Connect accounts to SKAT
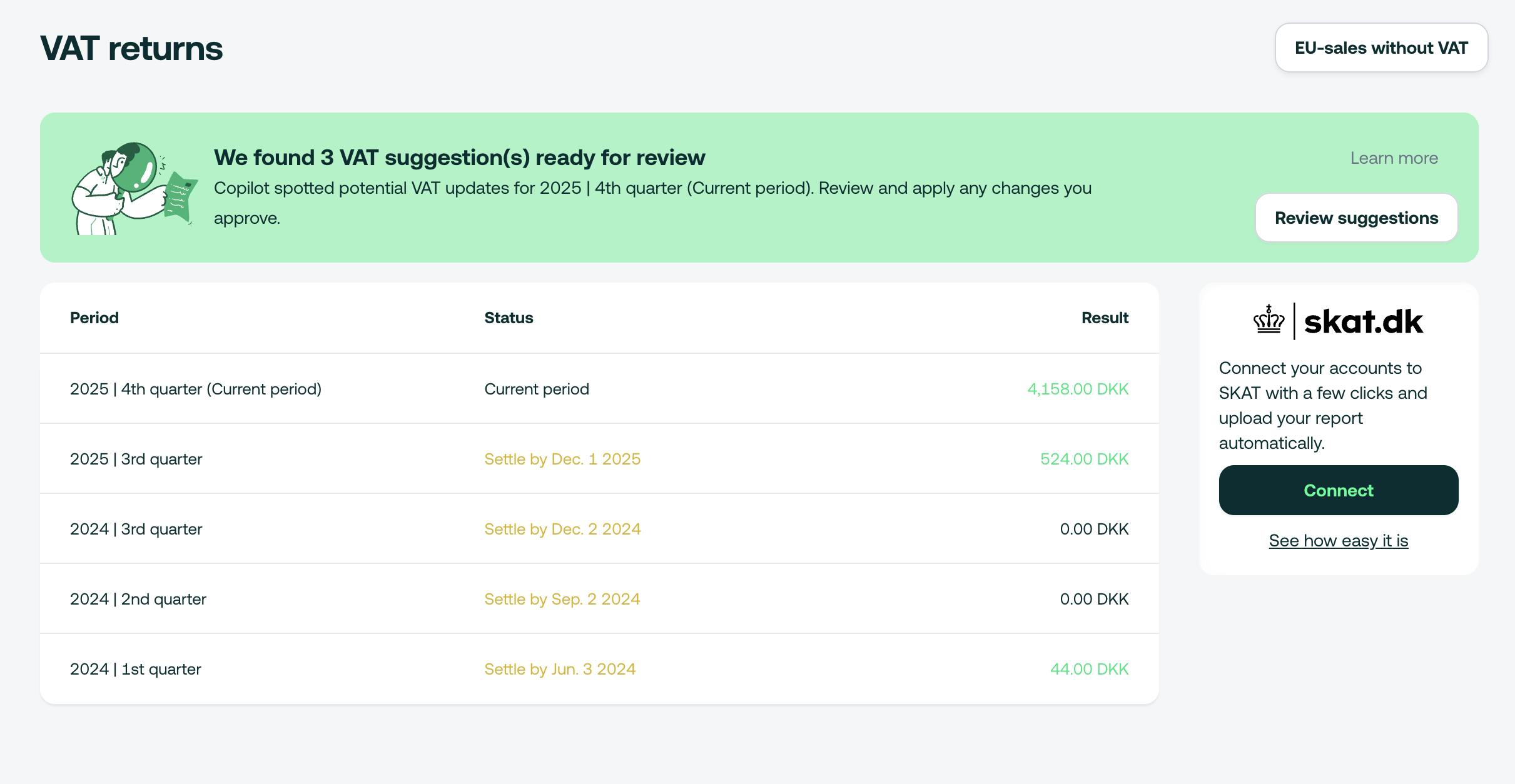Viewport: 1515px width, 784px height. pyautogui.click(x=1338, y=491)
